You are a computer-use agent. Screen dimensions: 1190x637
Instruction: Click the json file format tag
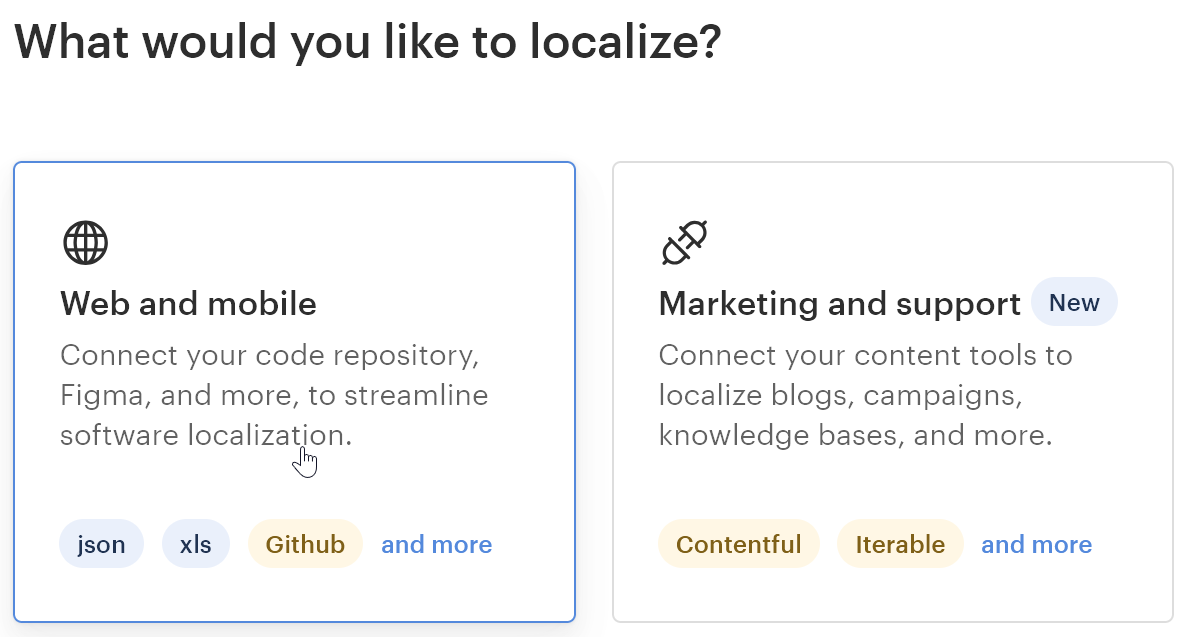(x=102, y=545)
